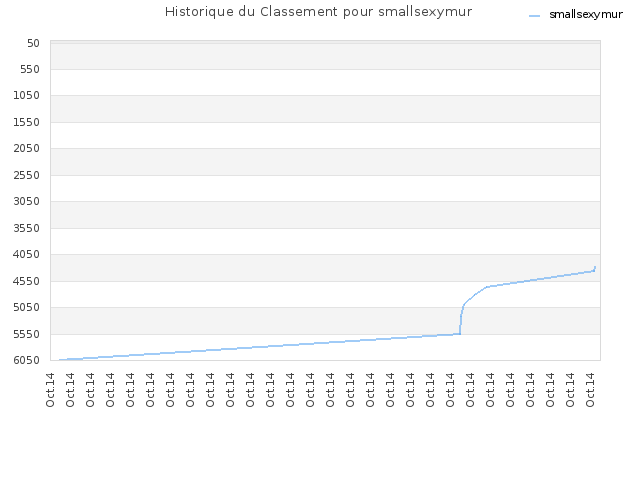The image size is (640, 480).
Task: Click the y-axis label 1050
Action: pyautogui.click(x=27, y=96)
